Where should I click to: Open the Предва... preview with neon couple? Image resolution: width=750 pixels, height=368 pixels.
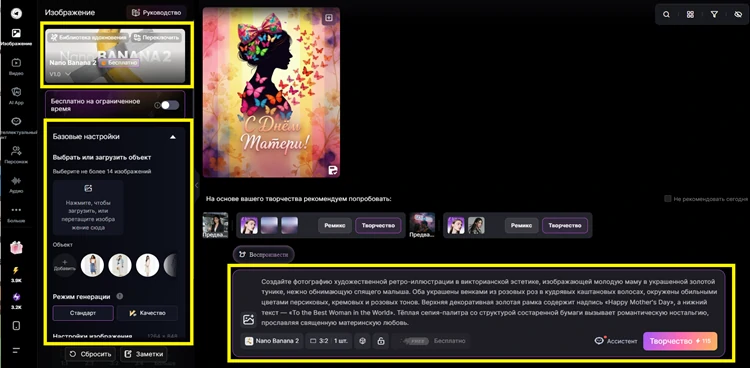point(422,225)
